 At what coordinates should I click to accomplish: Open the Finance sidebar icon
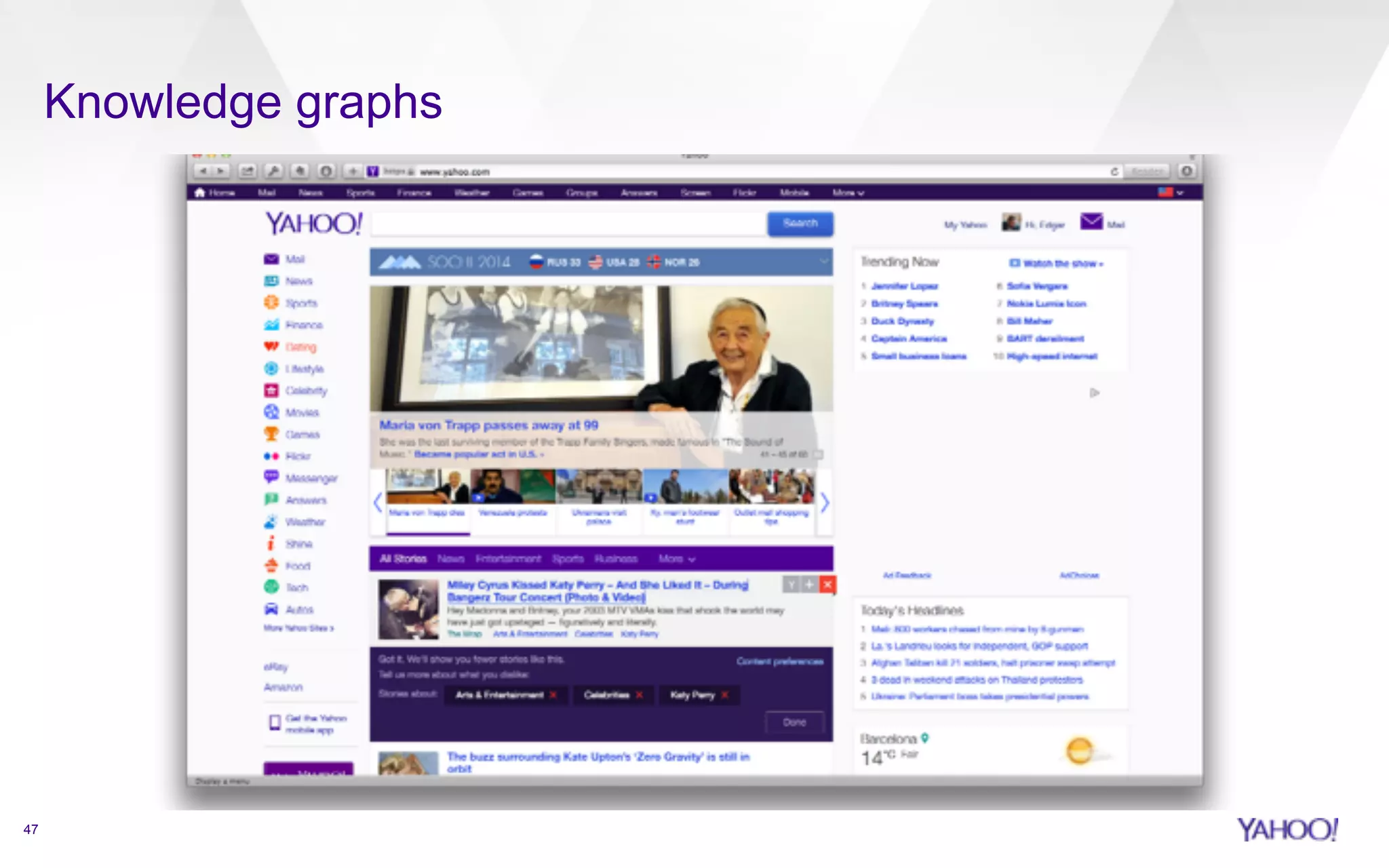pyautogui.click(x=271, y=325)
